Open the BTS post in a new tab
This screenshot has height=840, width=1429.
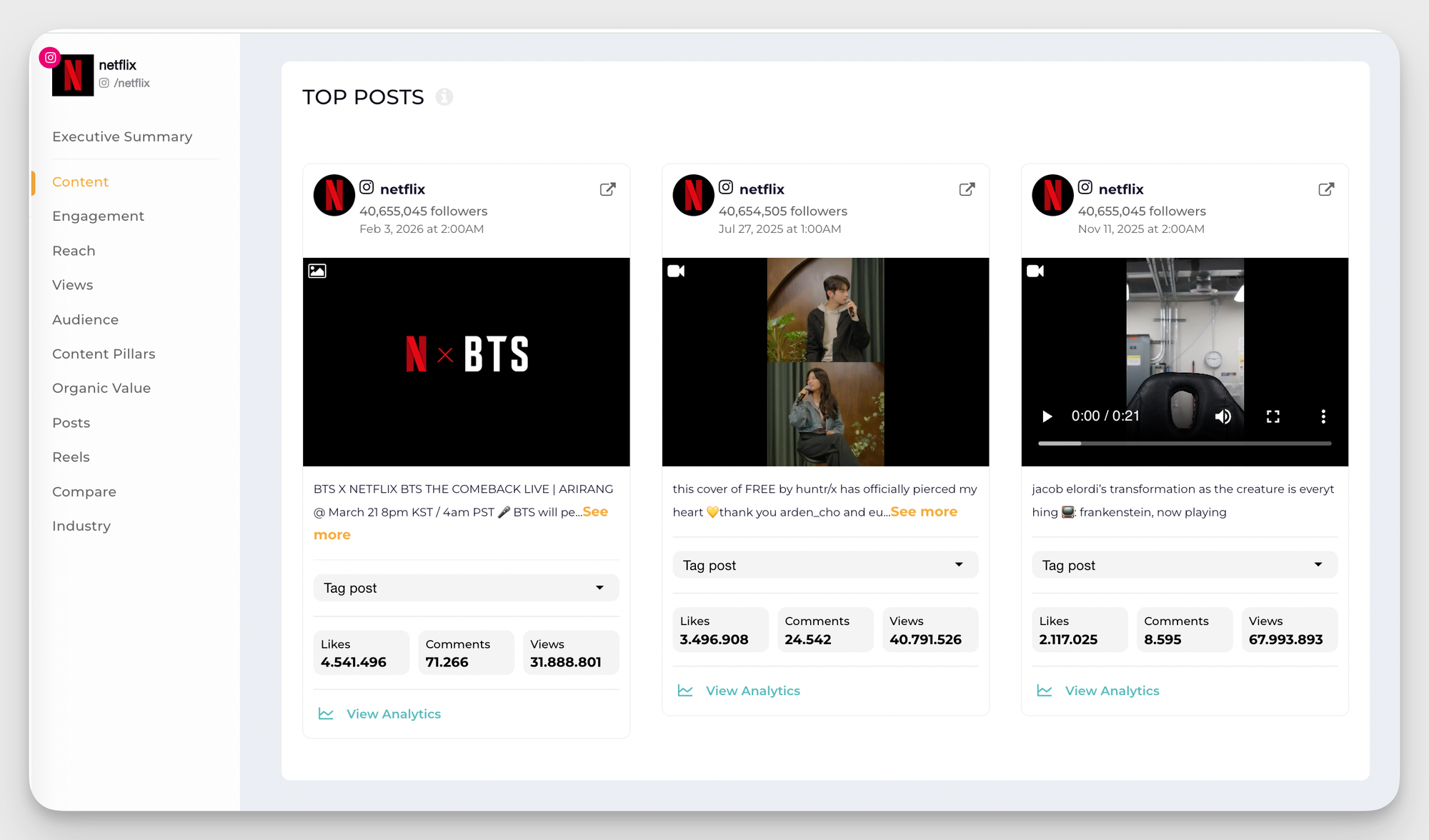coord(607,189)
